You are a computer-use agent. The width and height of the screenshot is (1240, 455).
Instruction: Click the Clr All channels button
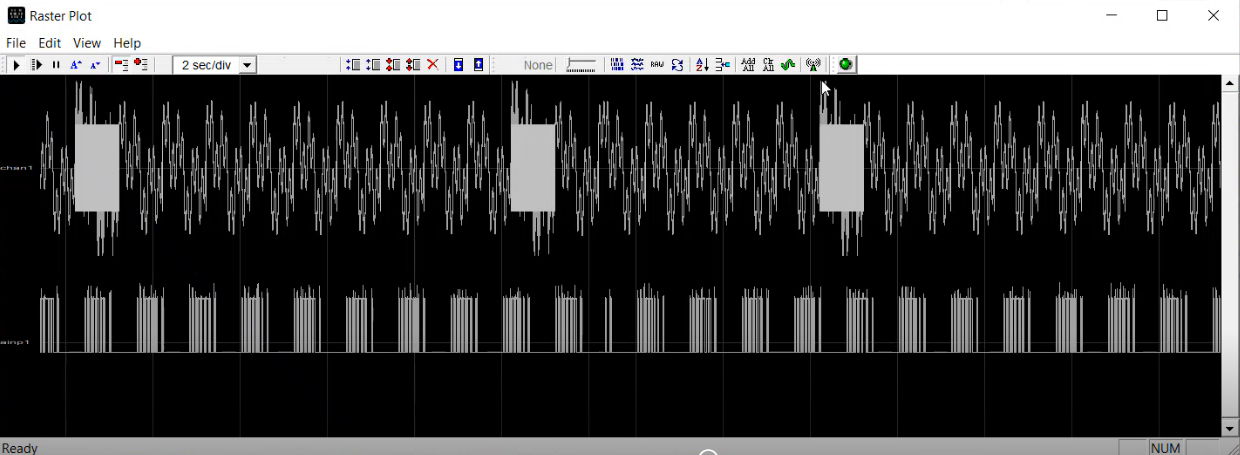pyautogui.click(x=768, y=65)
